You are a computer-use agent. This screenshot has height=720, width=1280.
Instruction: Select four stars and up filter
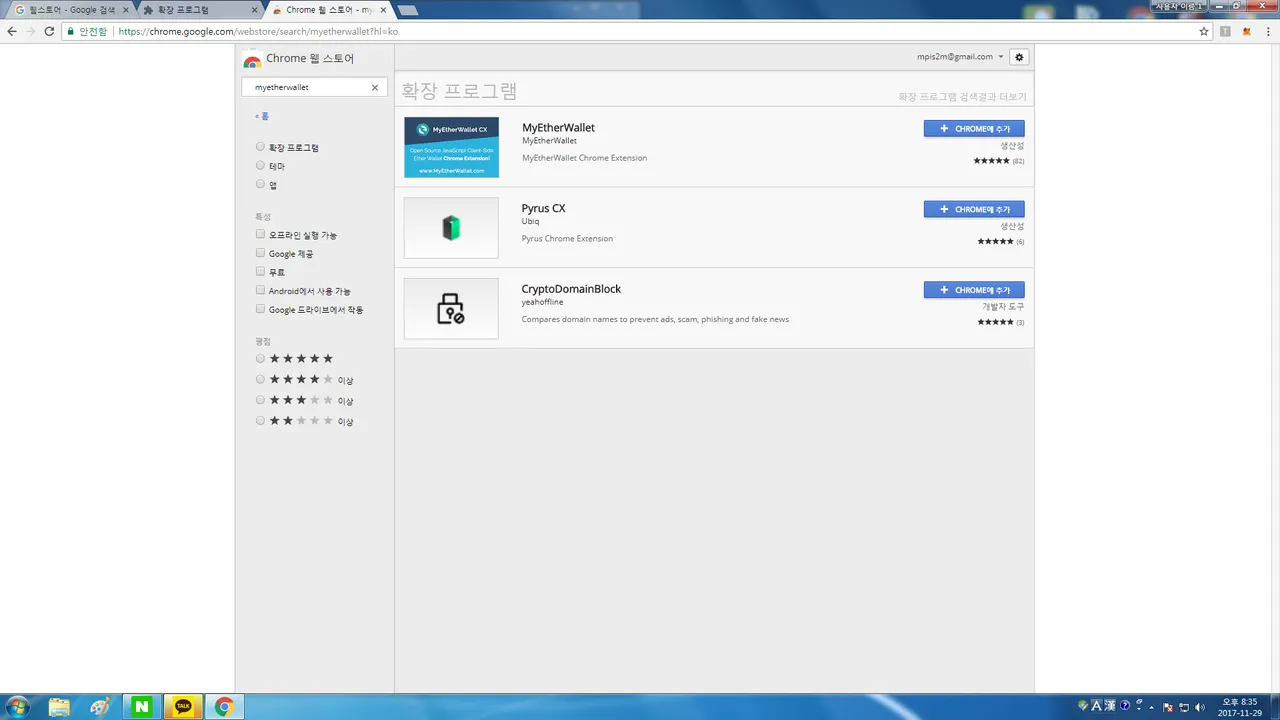tap(260, 379)
